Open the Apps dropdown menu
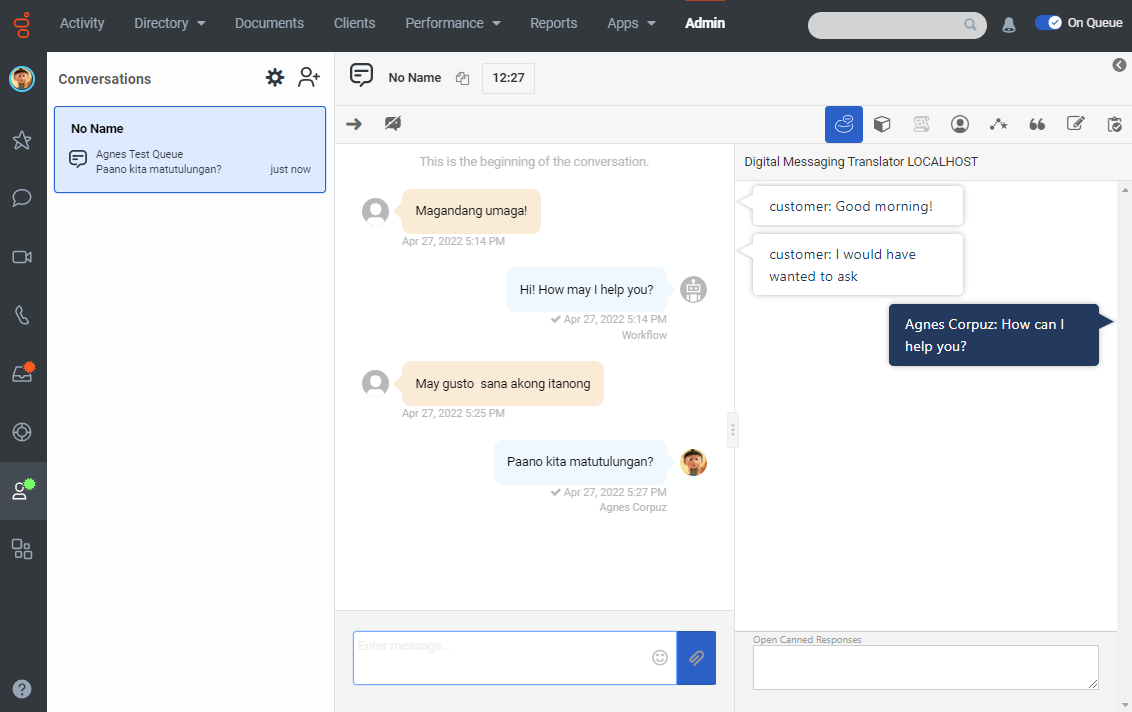Screen dimensions: 1132x712 (x=632, y=23)
